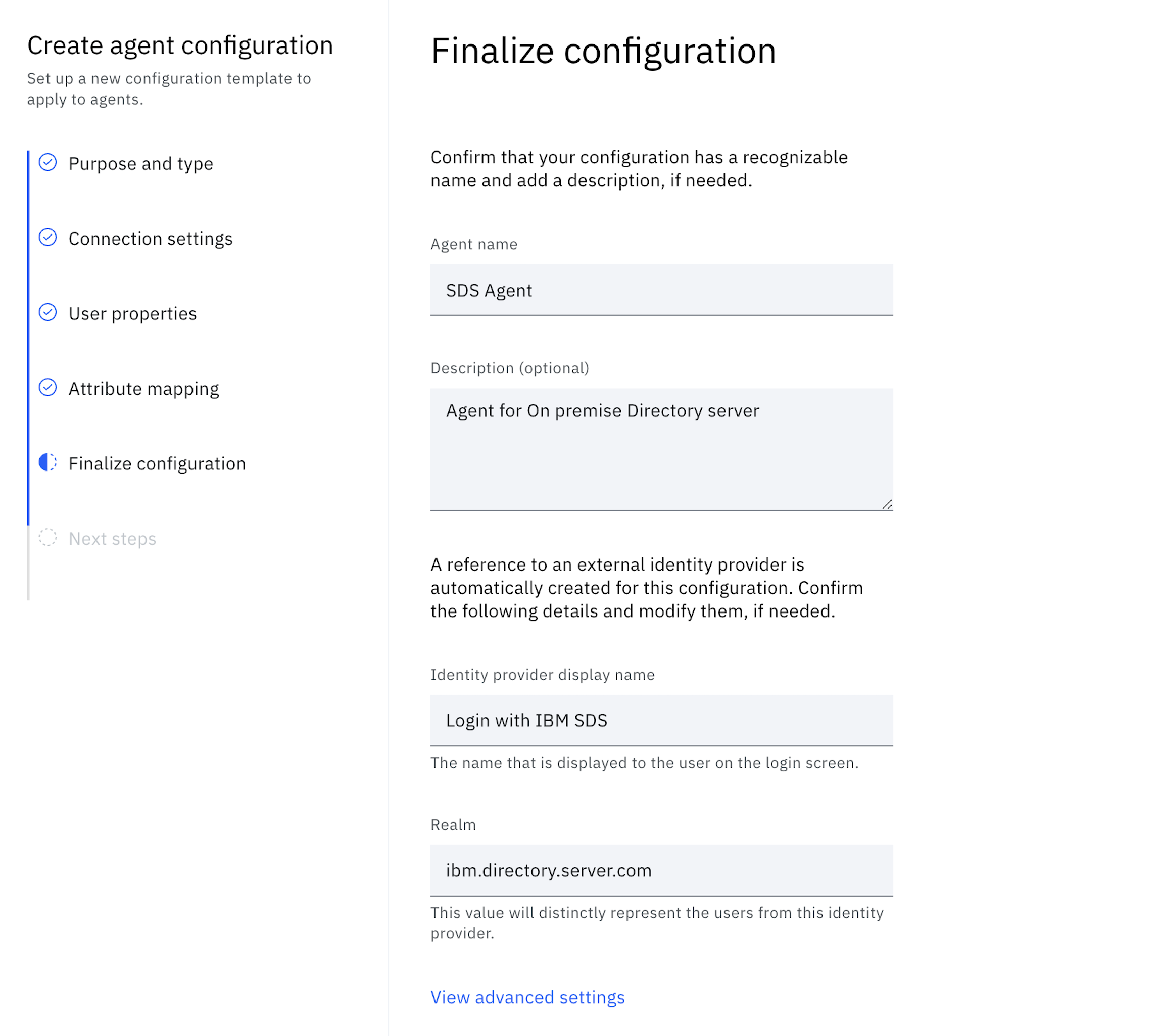The image size is (1160, 1036).
Task: Select Finalize configuration step label
Action: pos(157,464)
